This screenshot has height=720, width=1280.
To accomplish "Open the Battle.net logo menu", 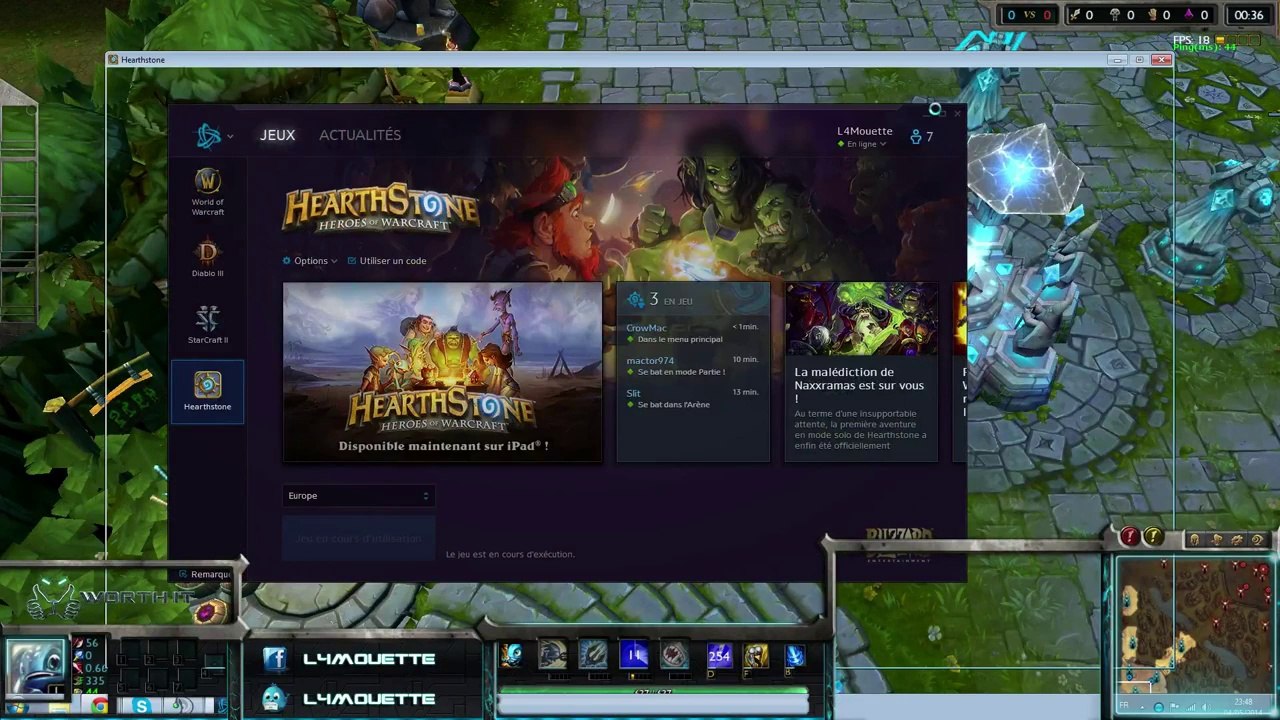I will (213, 136).
